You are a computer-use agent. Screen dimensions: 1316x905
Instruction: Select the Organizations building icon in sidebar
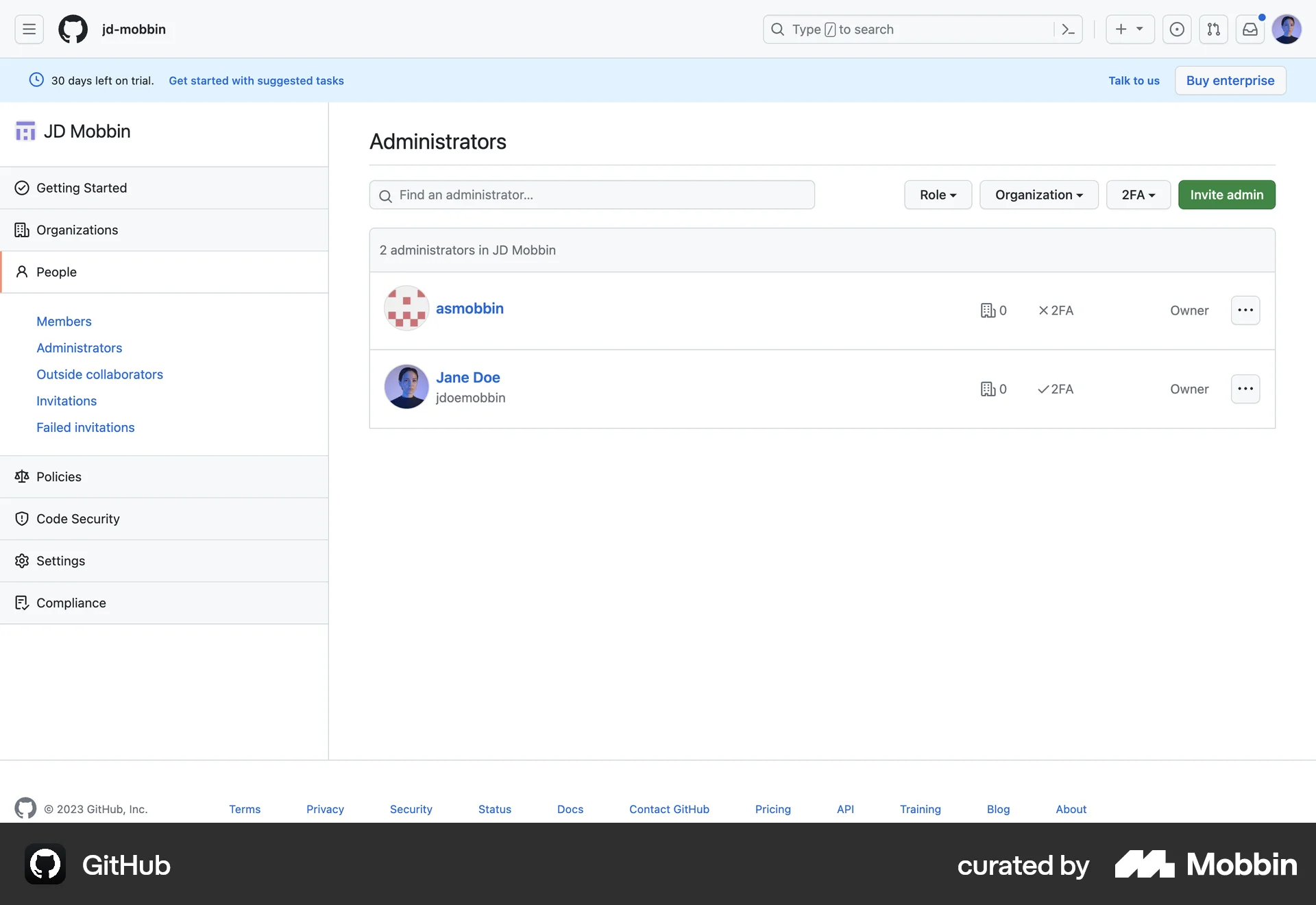(22, 230)
